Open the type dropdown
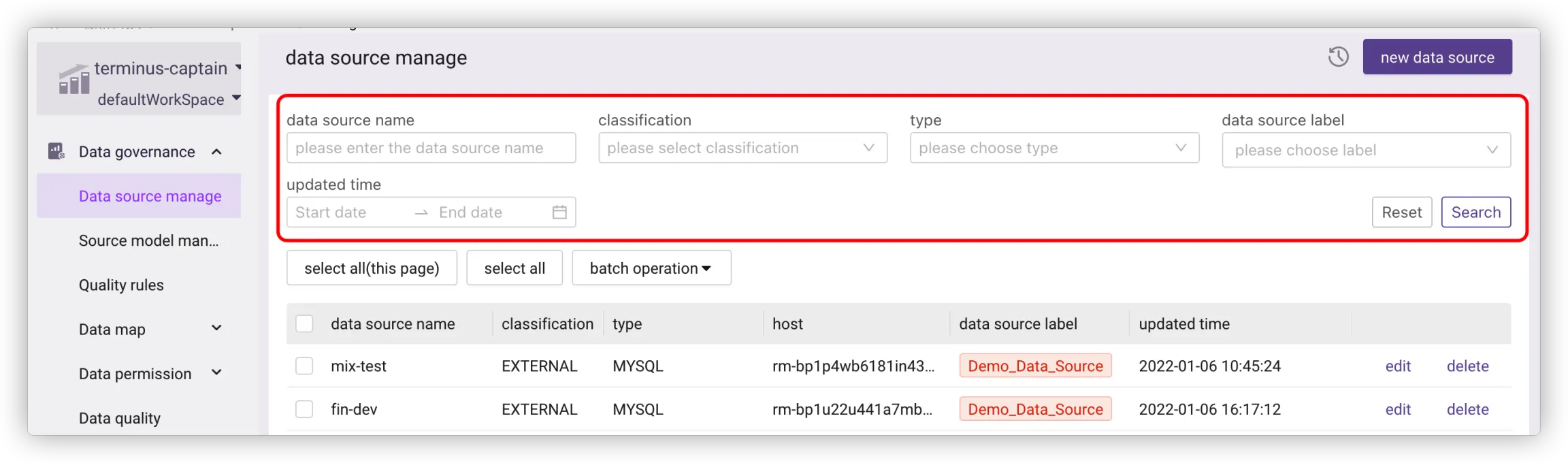1568x463 pixels. point(1053,148)
